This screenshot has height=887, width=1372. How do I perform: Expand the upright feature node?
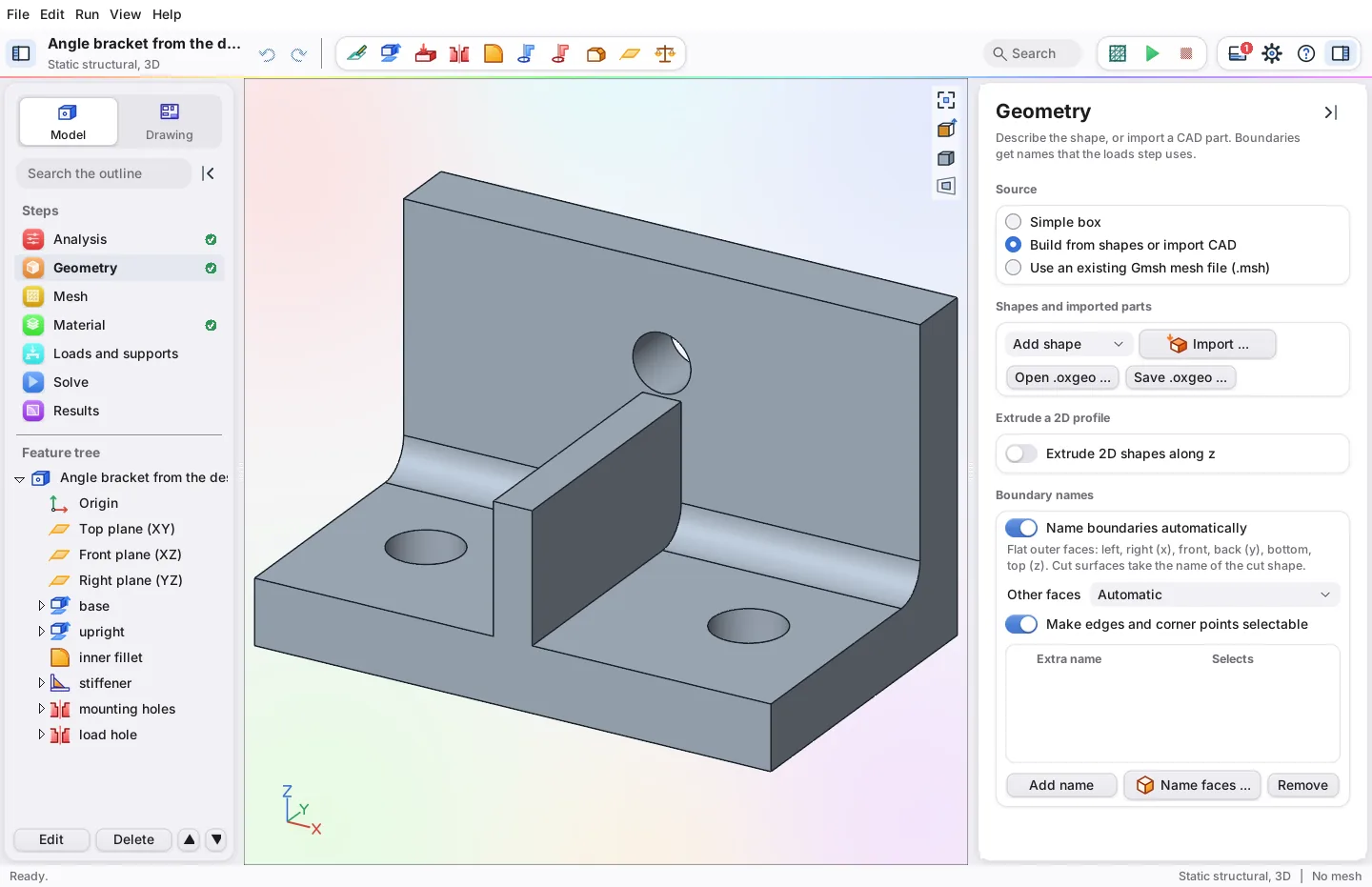[41, 631]
